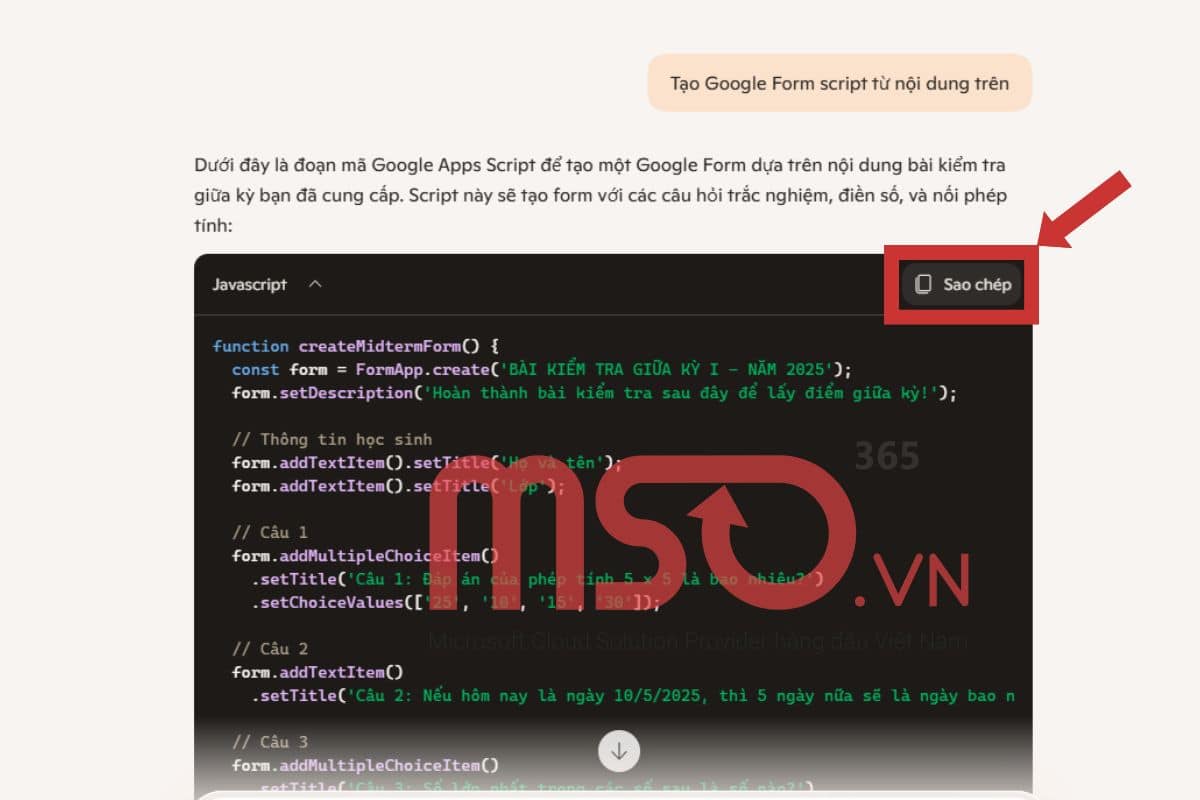Click the .setChoiceValues code line
This screenshot has height=800, width=1200.
(456, 602)
